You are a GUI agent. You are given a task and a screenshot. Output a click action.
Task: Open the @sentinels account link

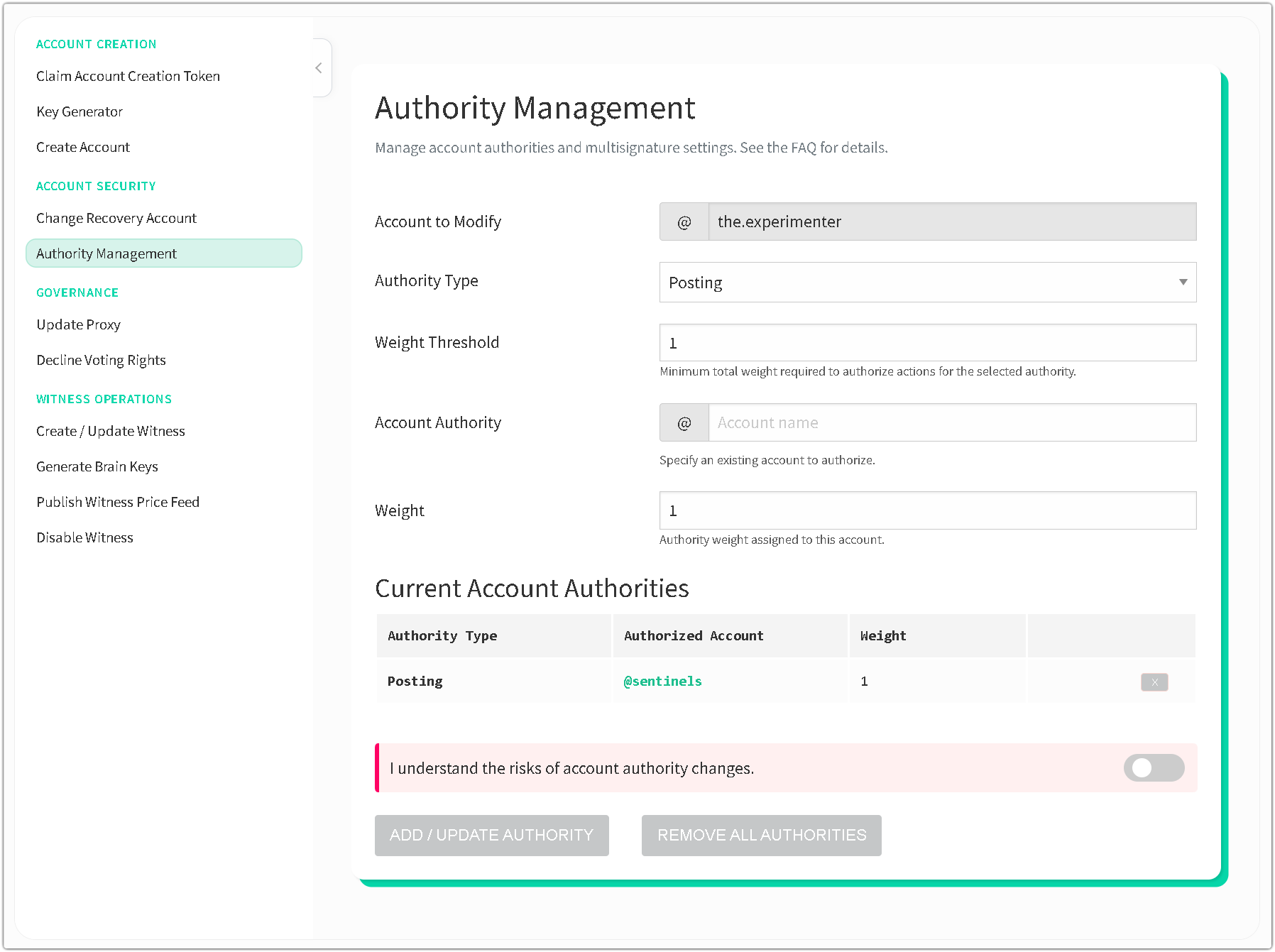click(662, 682)
